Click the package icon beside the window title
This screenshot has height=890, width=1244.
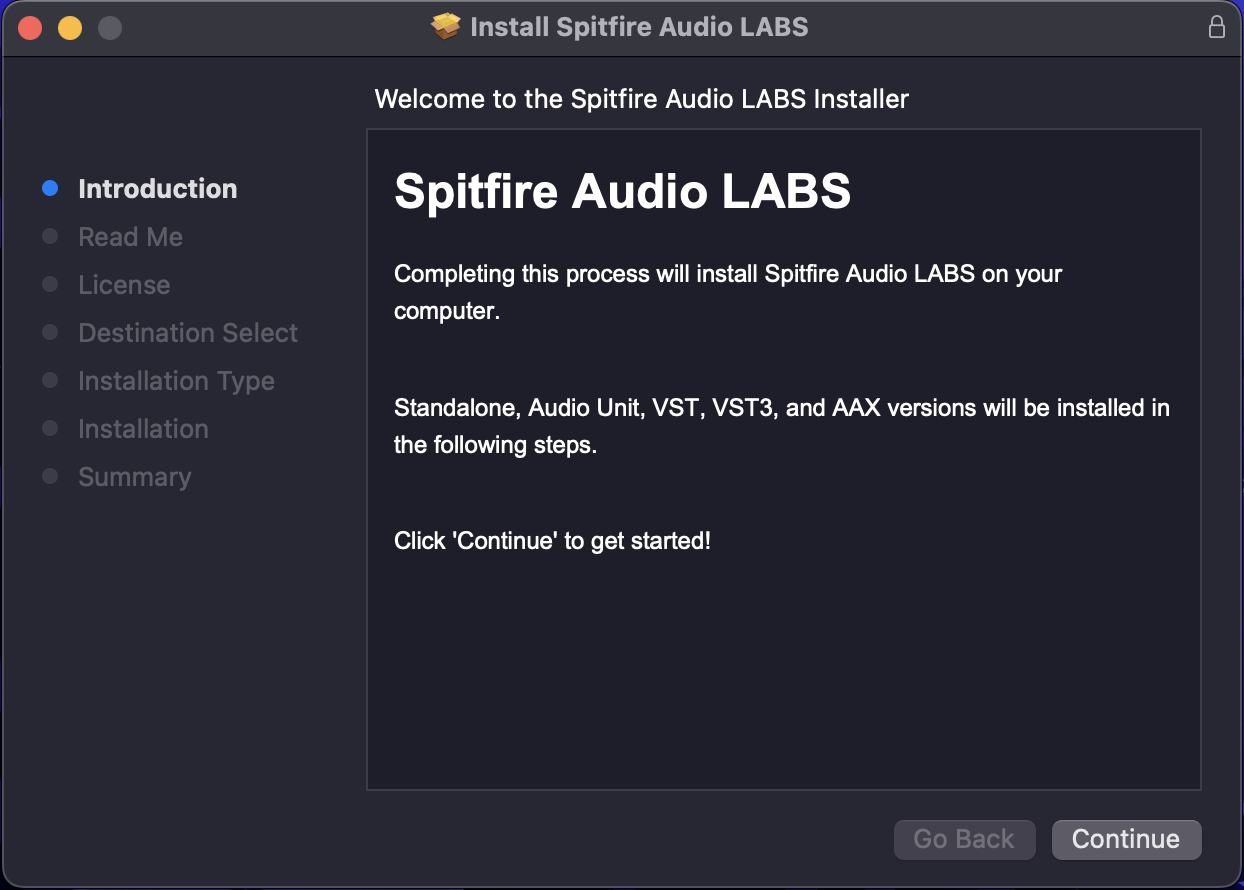click(x=446, y=27)
